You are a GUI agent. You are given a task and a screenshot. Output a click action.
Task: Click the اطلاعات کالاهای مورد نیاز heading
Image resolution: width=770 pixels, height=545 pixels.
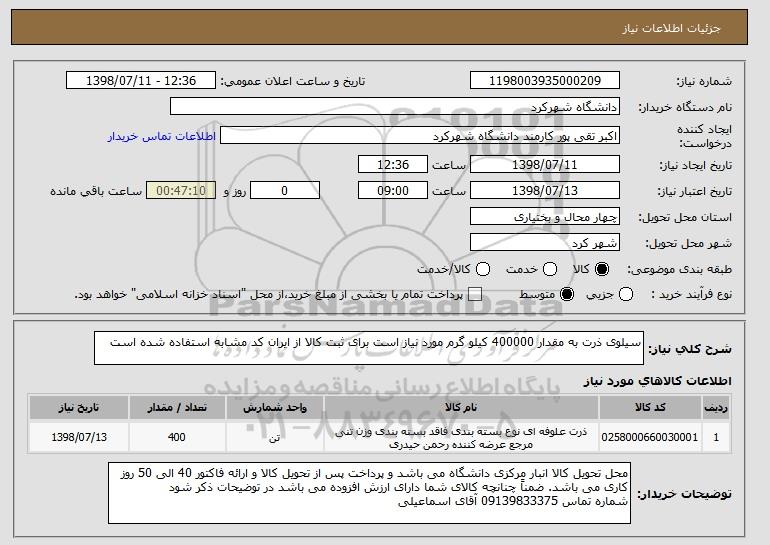point(657,381)
